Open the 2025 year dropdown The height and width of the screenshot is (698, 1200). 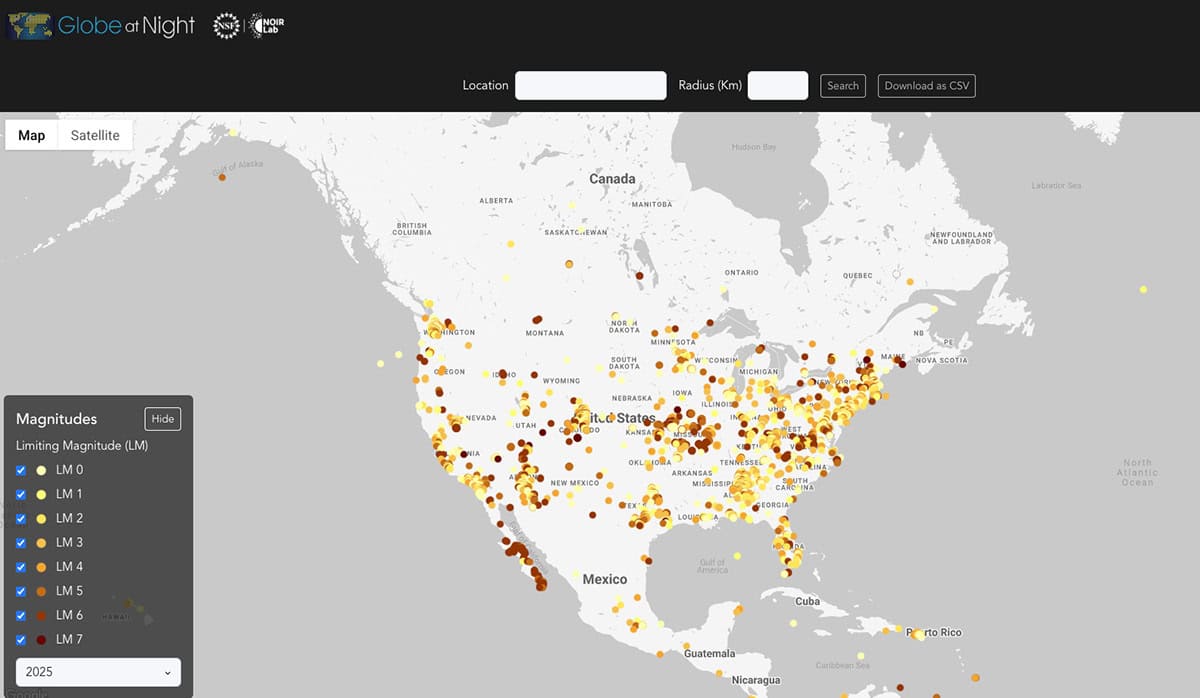[98, 672]
